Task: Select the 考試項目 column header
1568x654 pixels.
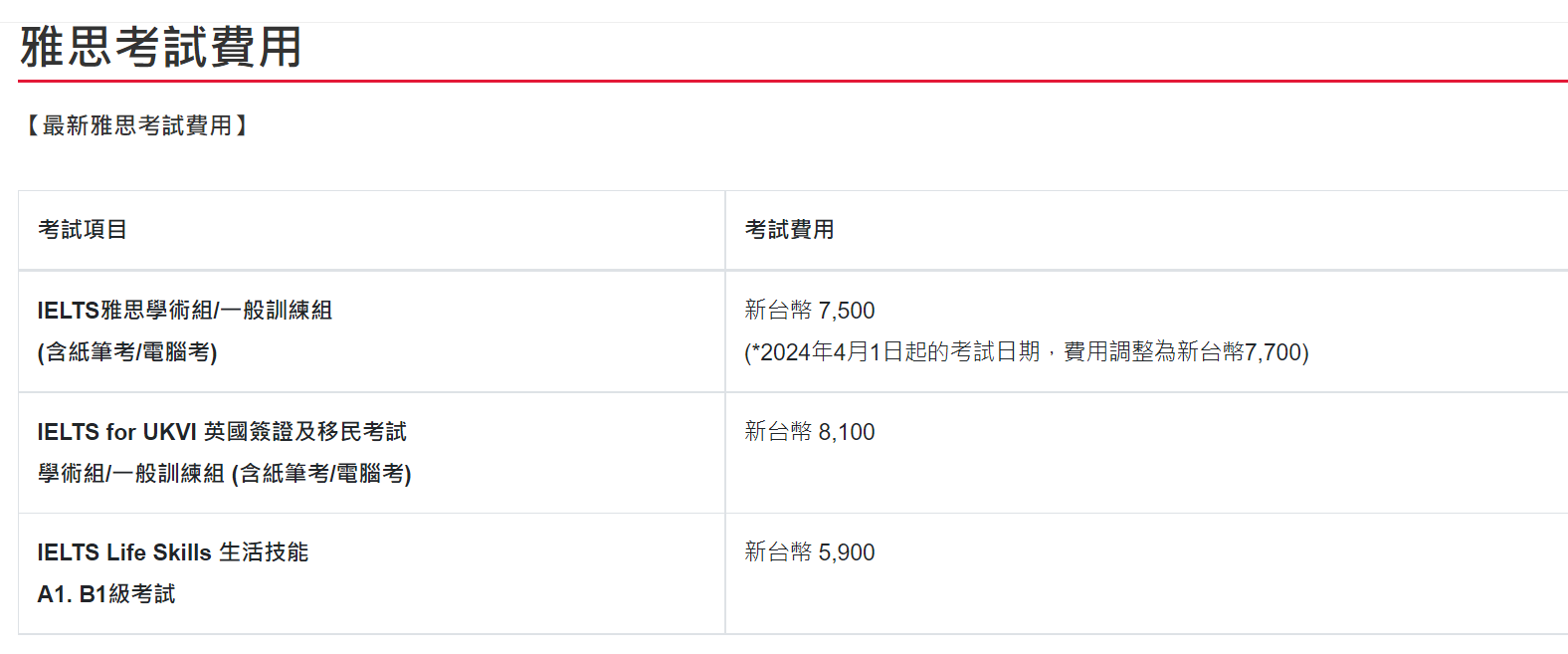Action: pos(83,230)
